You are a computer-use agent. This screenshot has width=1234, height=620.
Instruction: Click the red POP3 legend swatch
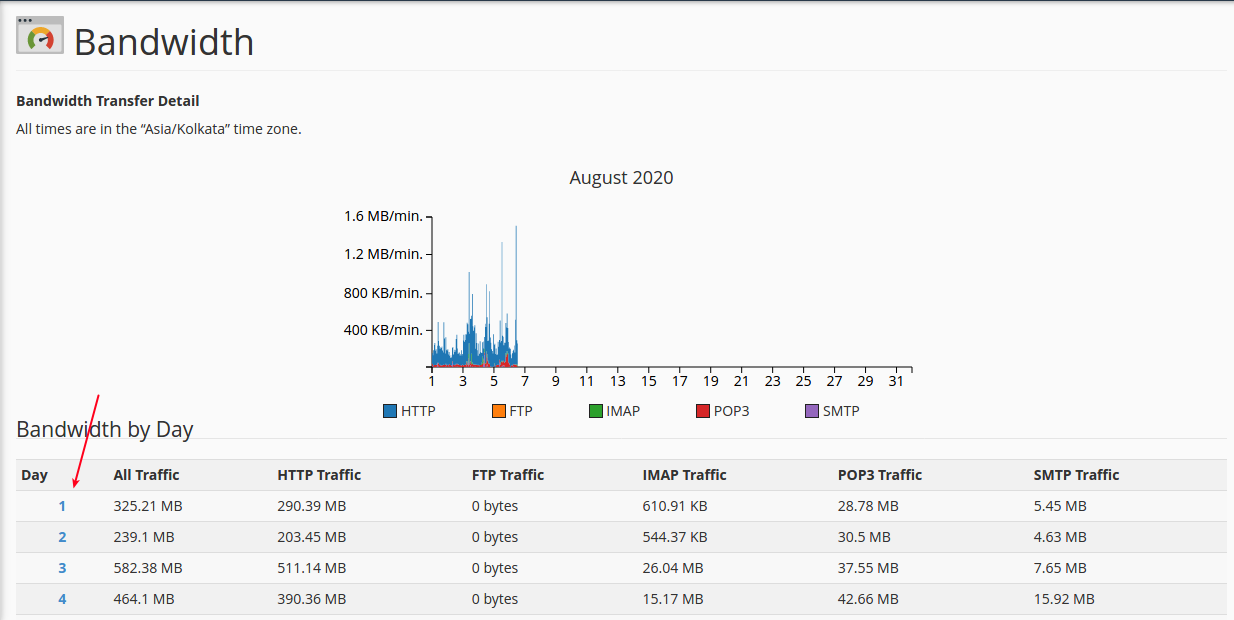point(703,411)
